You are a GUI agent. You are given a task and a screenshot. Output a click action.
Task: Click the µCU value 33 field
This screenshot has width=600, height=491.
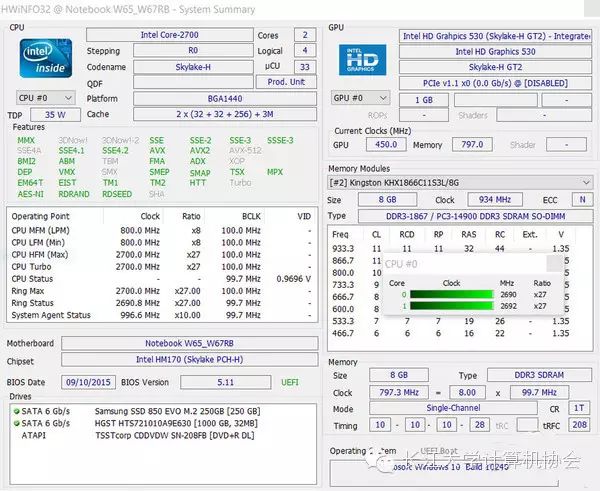pyautogui.click(x=305, y=67)
